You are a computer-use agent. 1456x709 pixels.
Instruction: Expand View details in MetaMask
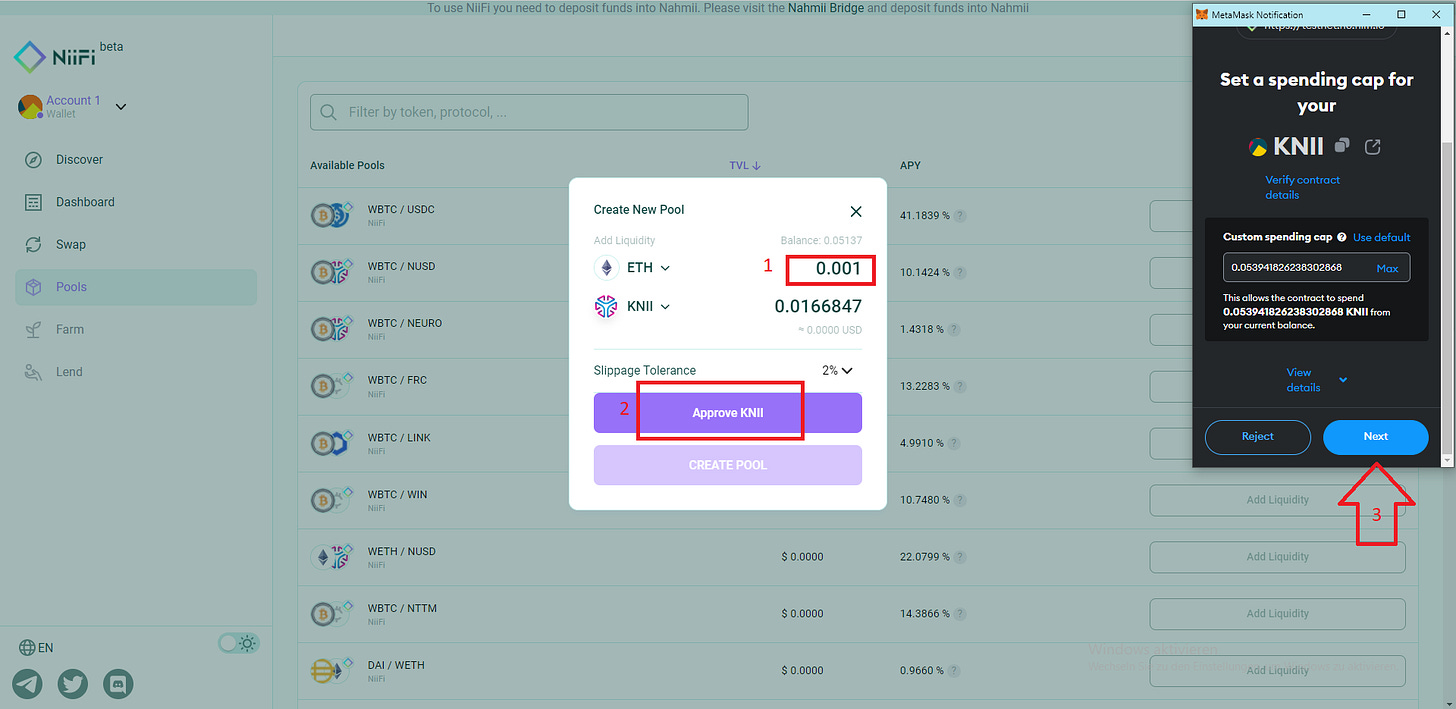(x=1316, y=380)
